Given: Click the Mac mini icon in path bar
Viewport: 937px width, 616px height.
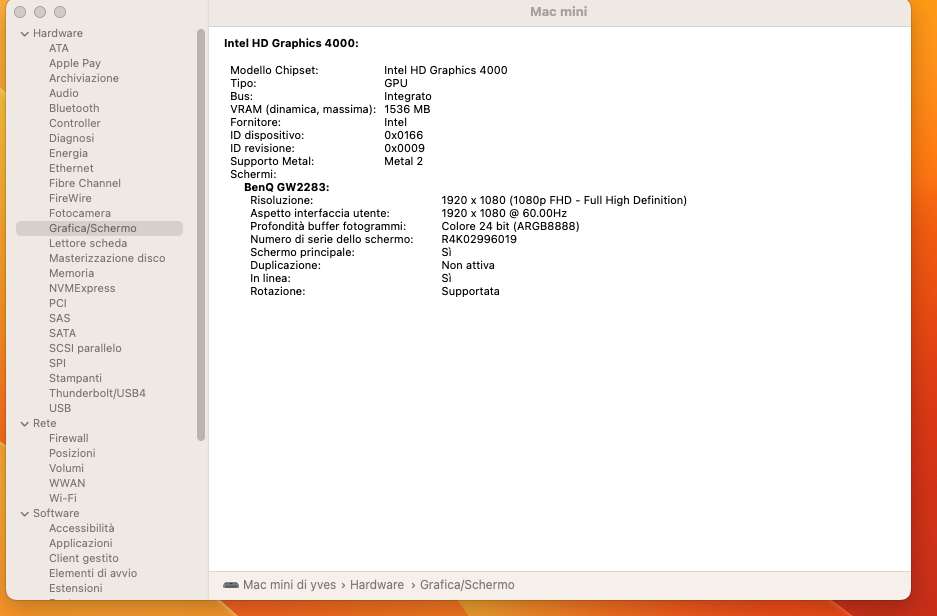Looking at the screenshot, I should (231, 585).
